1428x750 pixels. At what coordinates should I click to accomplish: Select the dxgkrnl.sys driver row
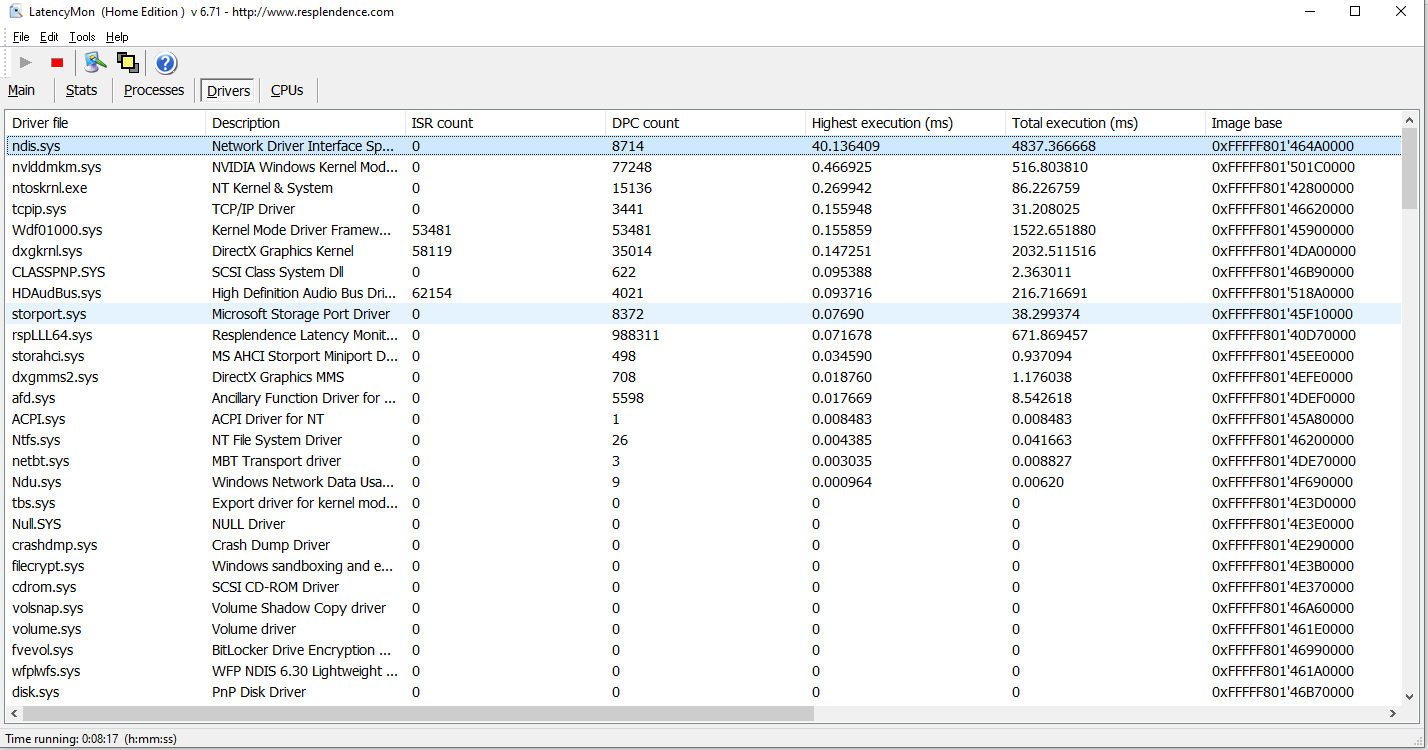coord(47,251)
